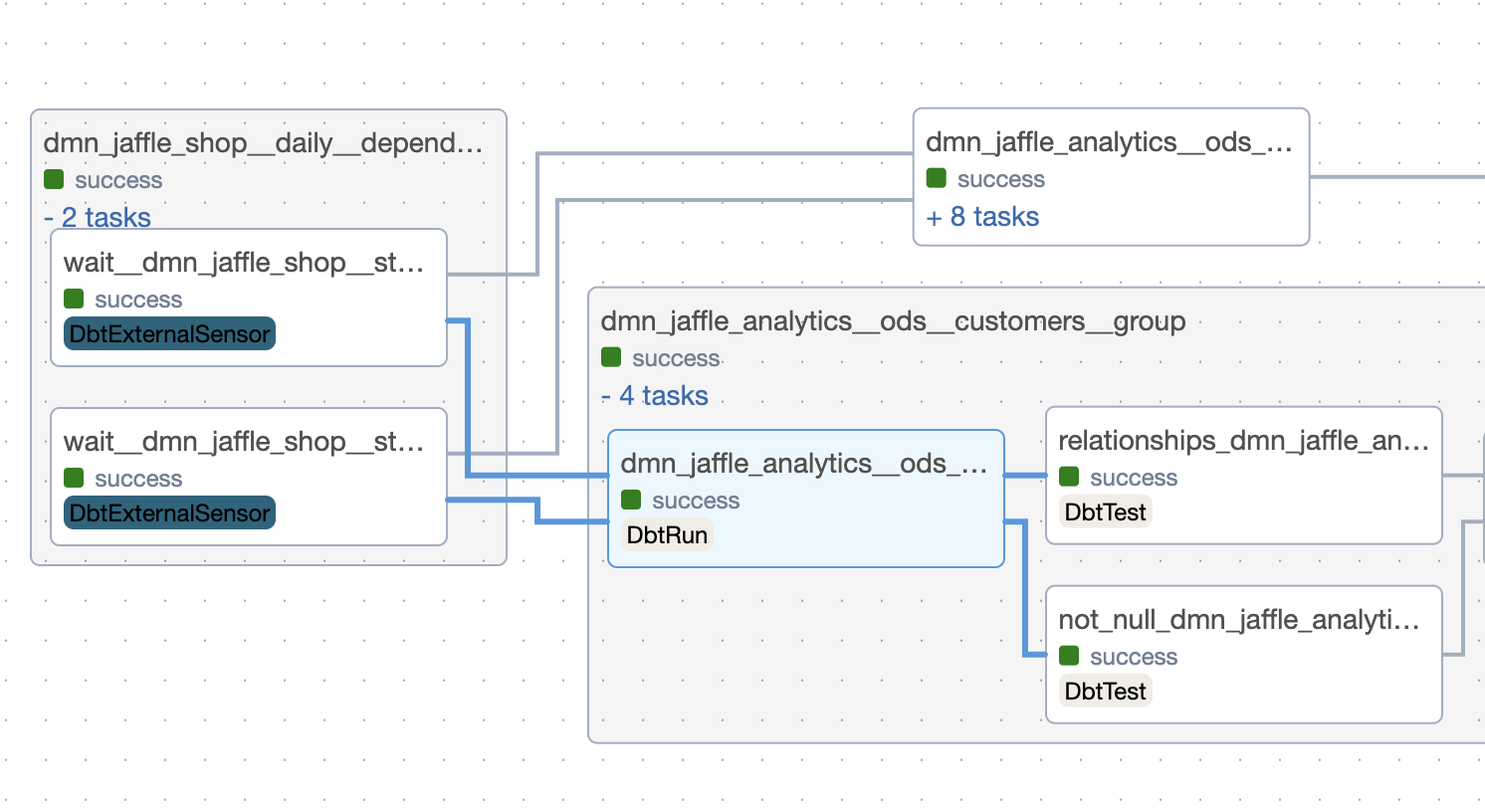Open the highlighted dmn_jaffle_analytics__ods DbtRun task name

click(803, 464)
